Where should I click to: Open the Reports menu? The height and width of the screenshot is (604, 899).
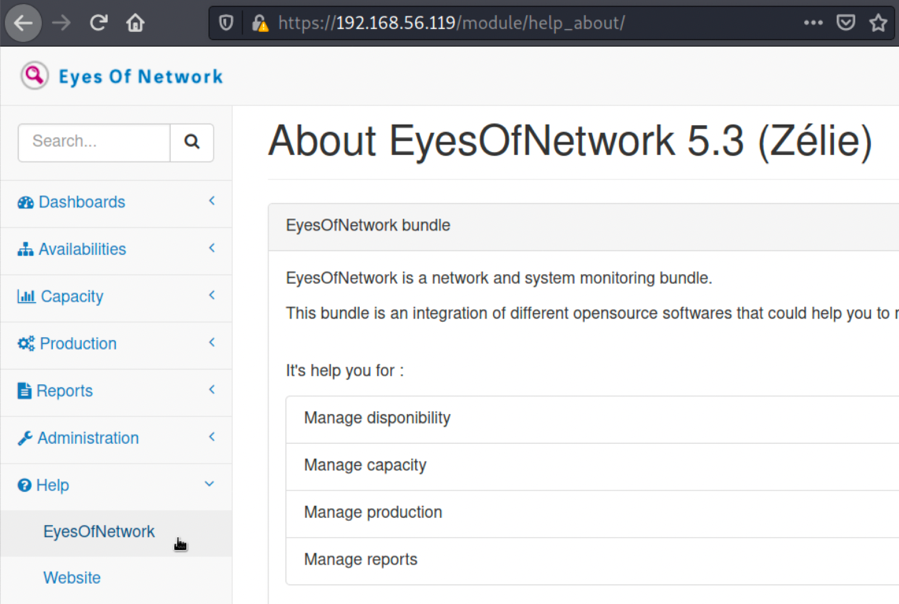tap(116, 391)
